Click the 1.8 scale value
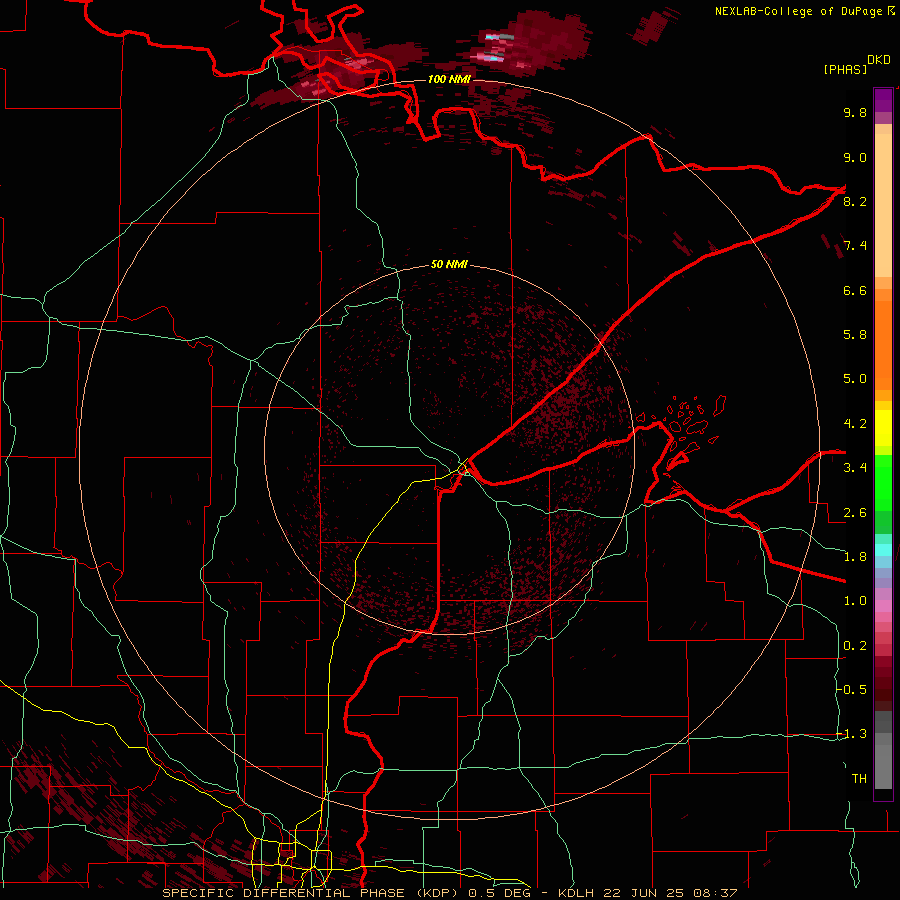Image resolution: width=900 pixels, height=900 pixels. coord(855,557)
